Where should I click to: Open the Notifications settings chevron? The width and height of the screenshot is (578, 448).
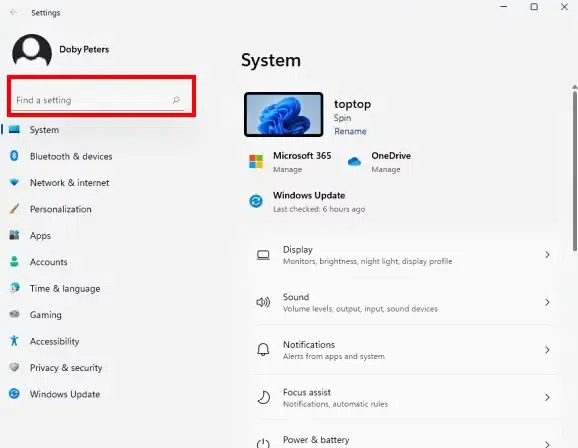pyautogui.click(x=547, y=350)
